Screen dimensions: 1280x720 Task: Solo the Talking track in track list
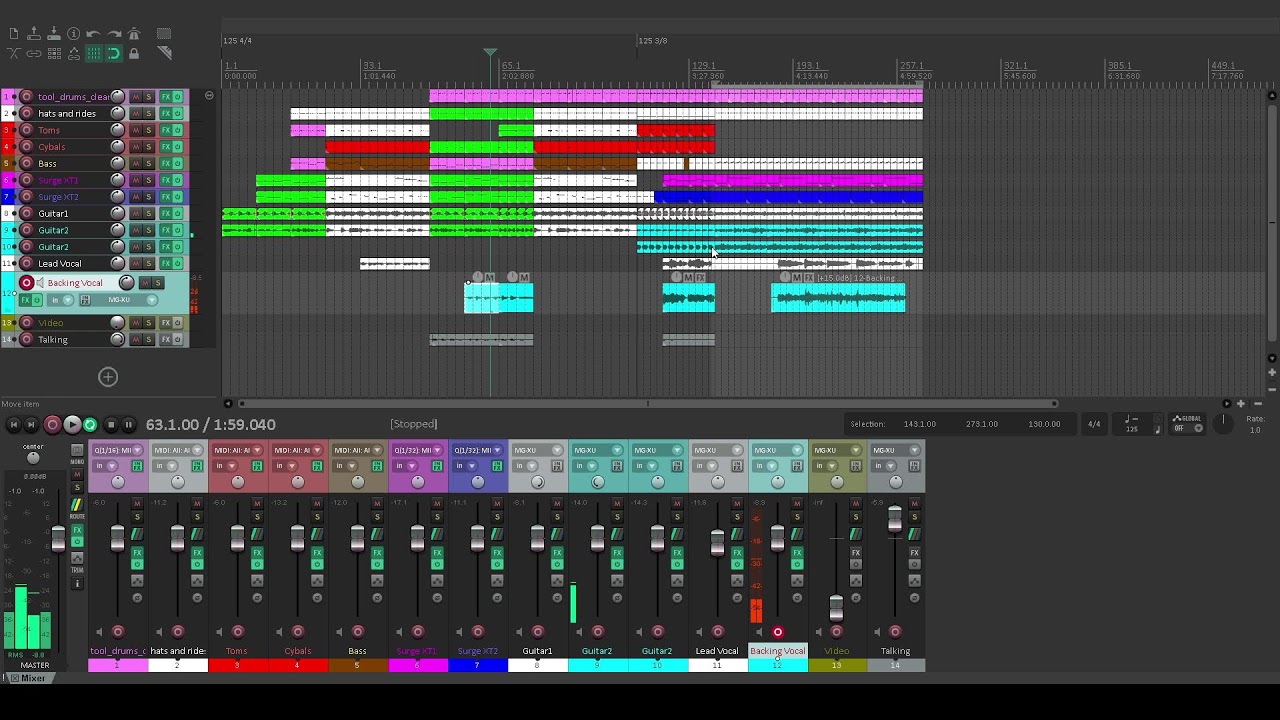[149, 340]
